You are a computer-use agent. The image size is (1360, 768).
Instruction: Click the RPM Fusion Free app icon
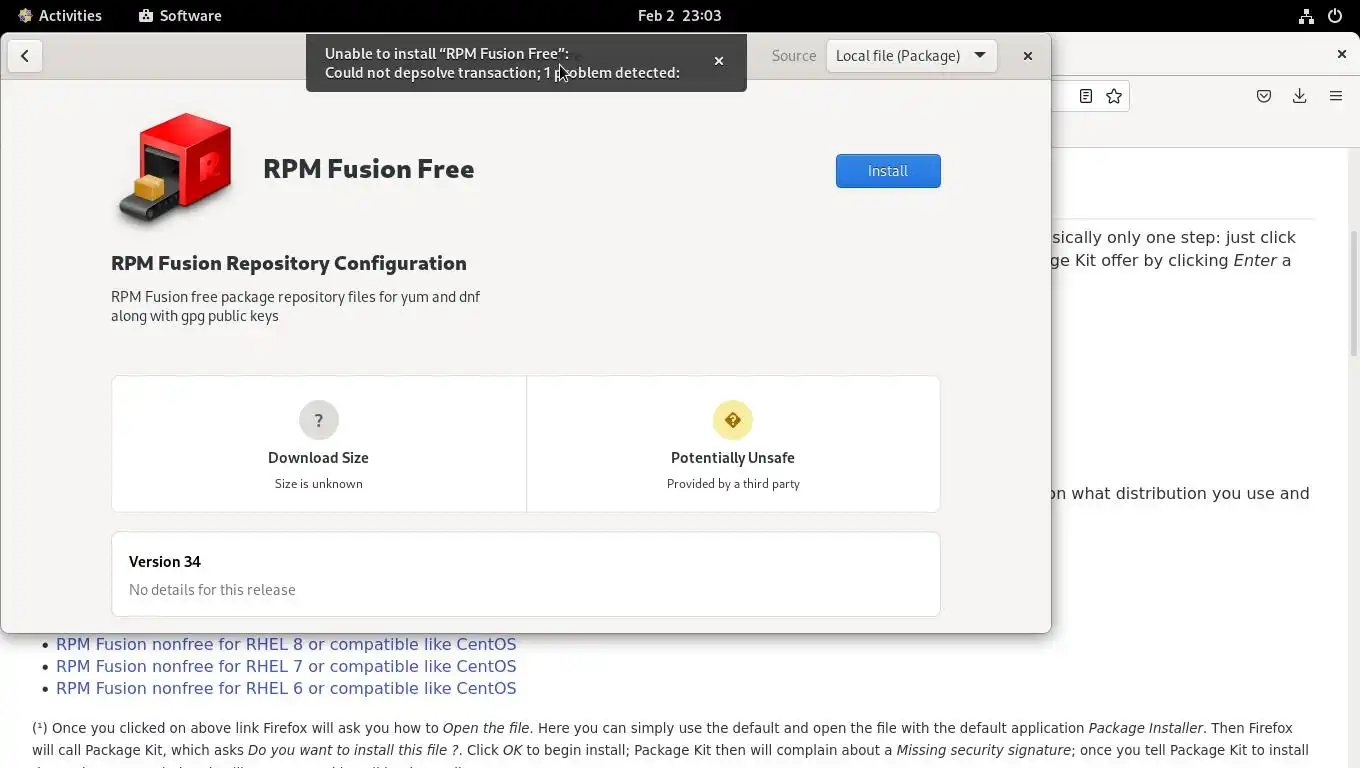pyautogui.click(x=175, y=168)
